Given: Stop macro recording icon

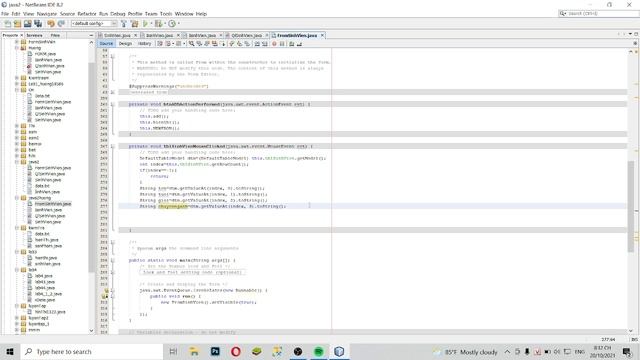Looking at the screenshot, I should coord(282,44).
